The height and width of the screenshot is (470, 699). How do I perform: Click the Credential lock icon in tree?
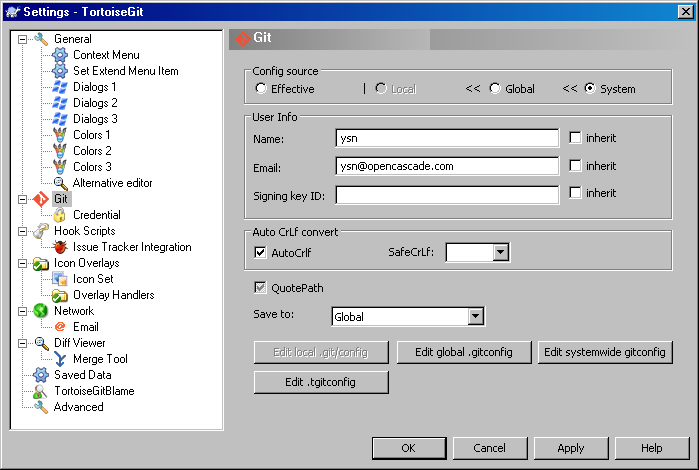pos(59,215)
